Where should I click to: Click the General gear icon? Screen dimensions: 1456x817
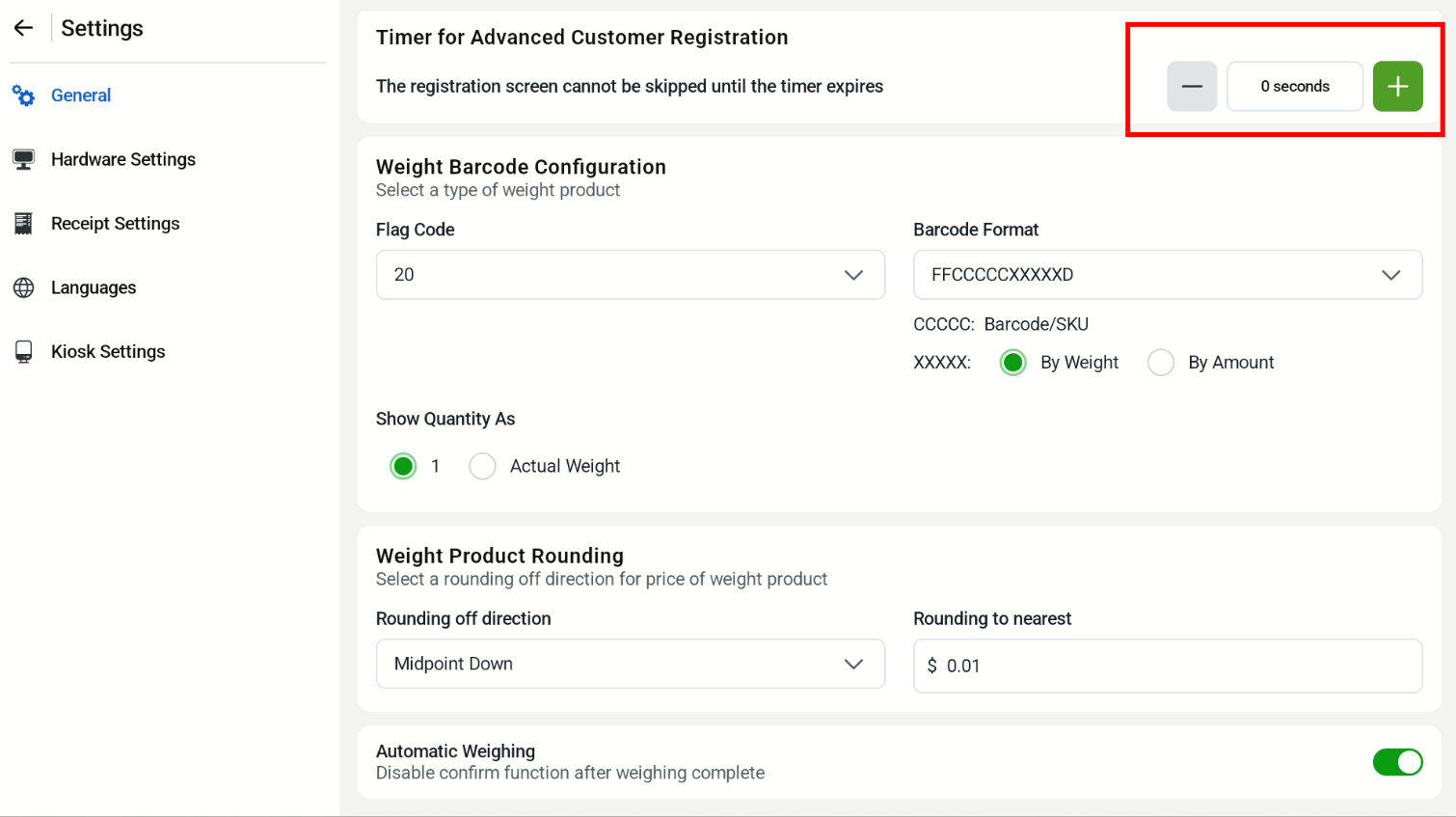point(23,95)
